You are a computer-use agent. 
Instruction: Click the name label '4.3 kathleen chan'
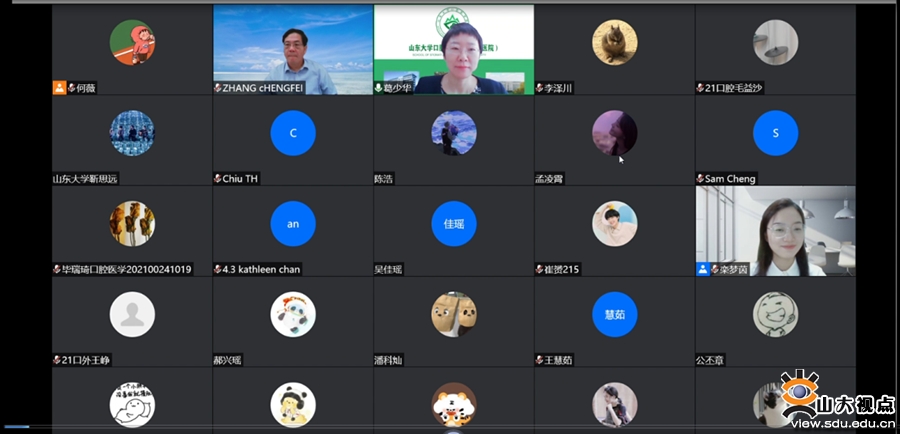[x=261, y=269]
